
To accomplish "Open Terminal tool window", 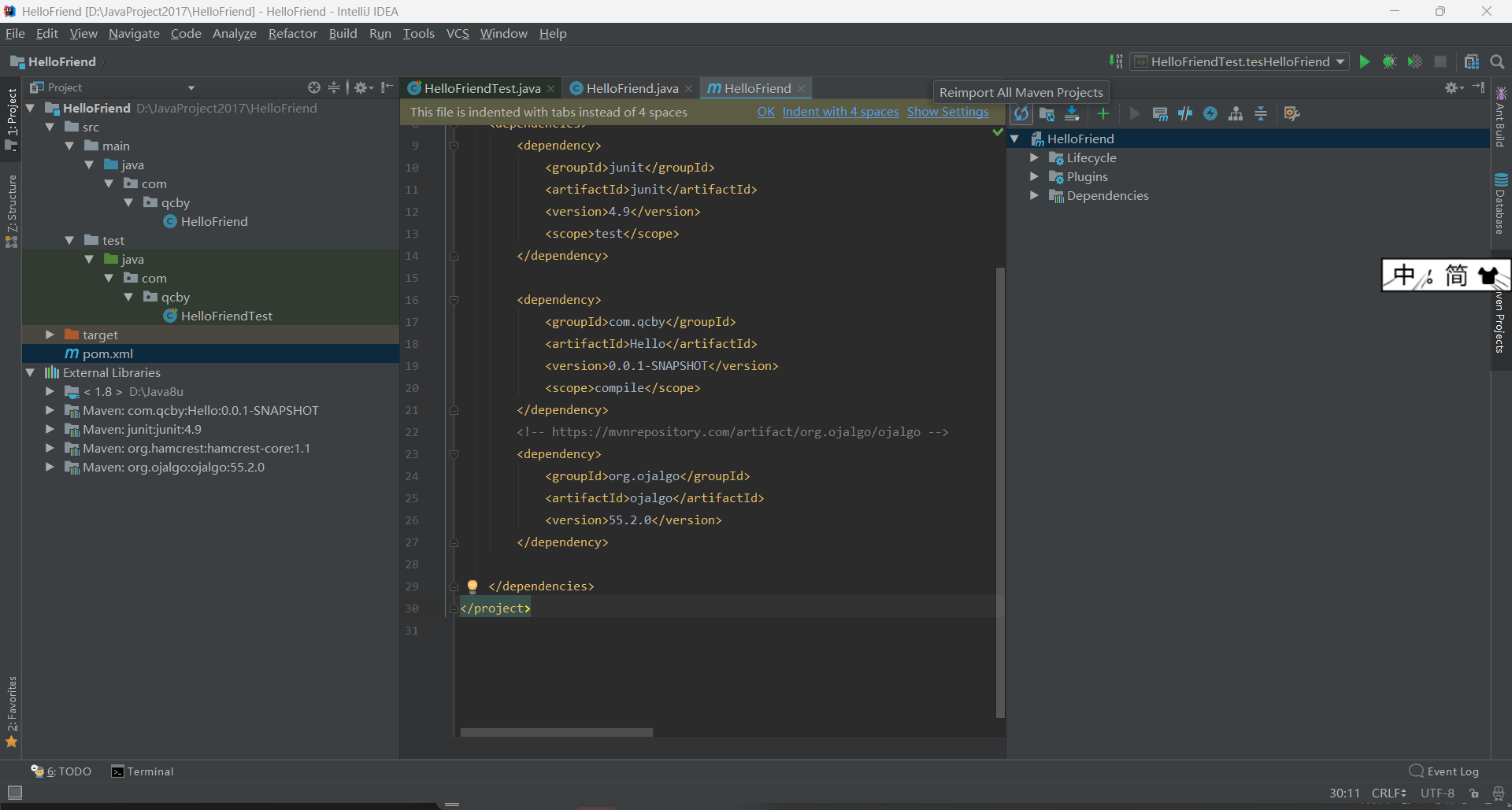I will [143, 771].
